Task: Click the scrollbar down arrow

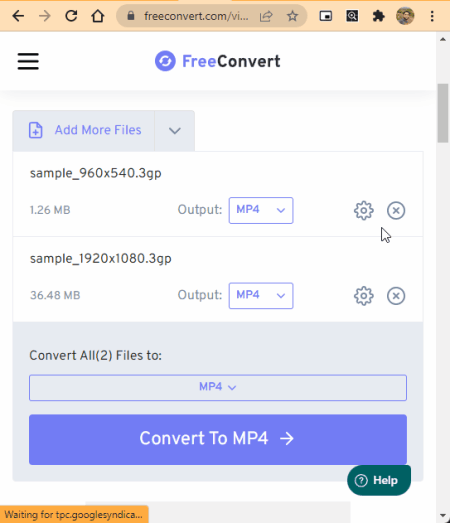Action: click(x=443, y=516)
